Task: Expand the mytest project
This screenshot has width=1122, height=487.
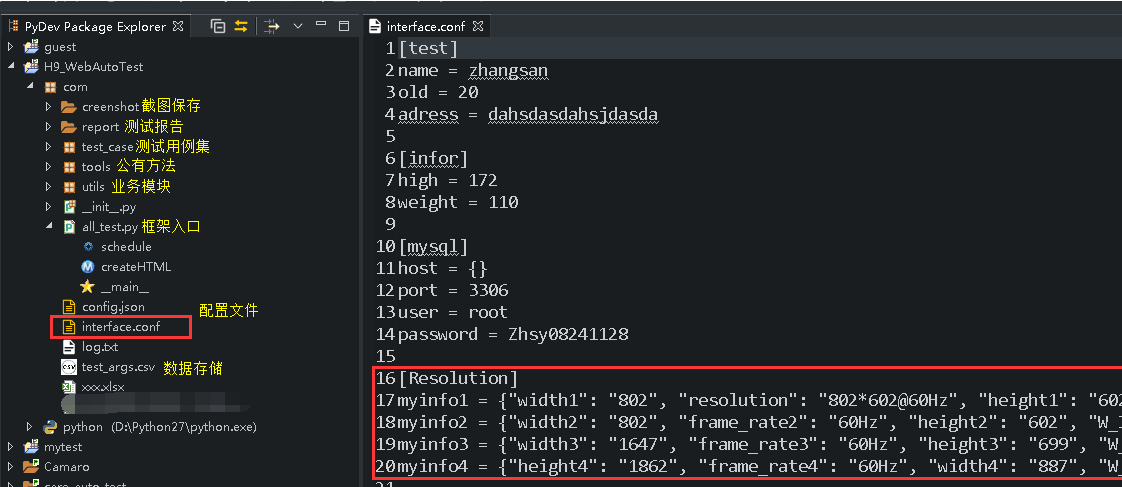Action: click(11, 447)
